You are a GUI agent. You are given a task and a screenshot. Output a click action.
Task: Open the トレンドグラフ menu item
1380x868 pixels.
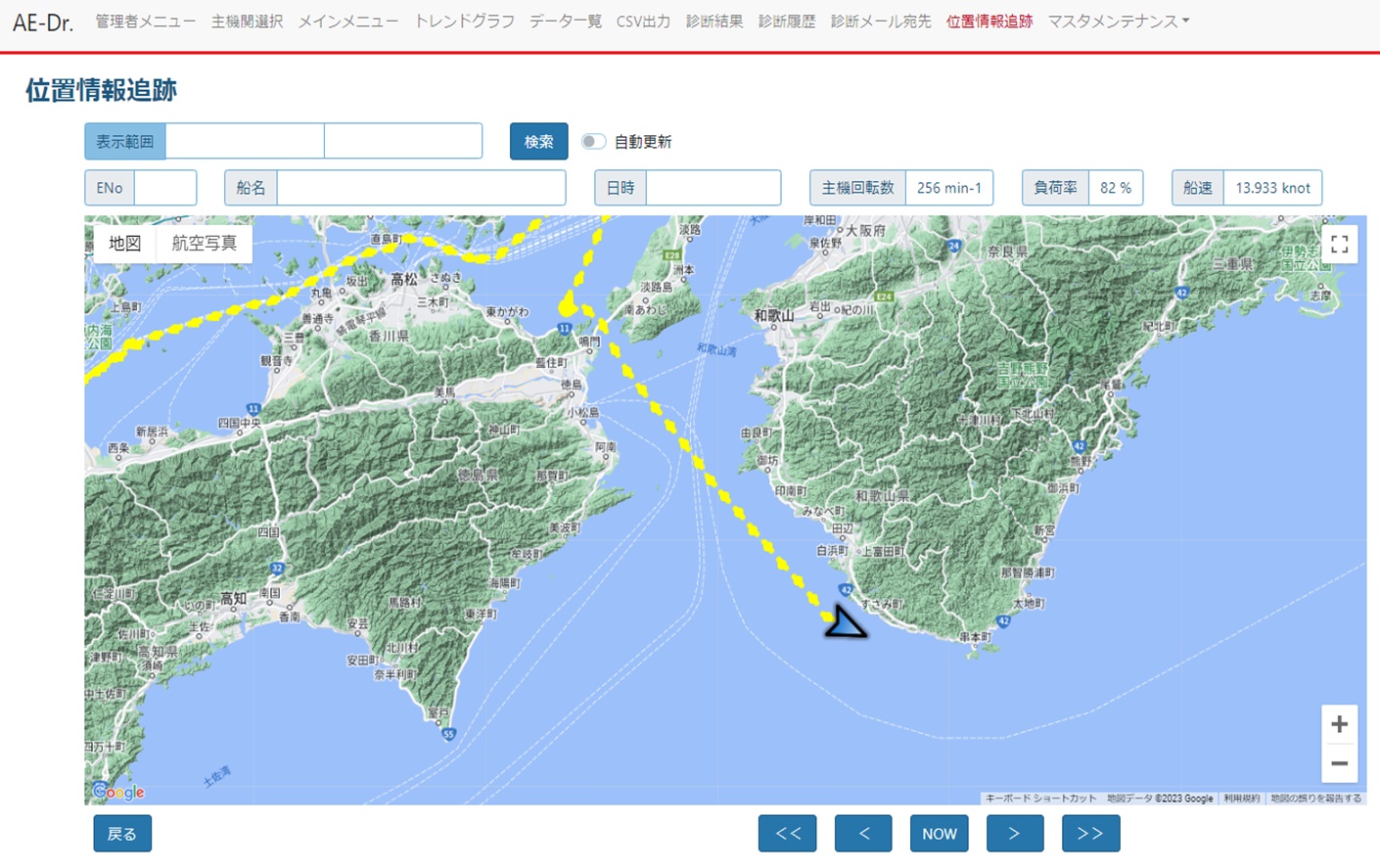click(x=464, y=22)
